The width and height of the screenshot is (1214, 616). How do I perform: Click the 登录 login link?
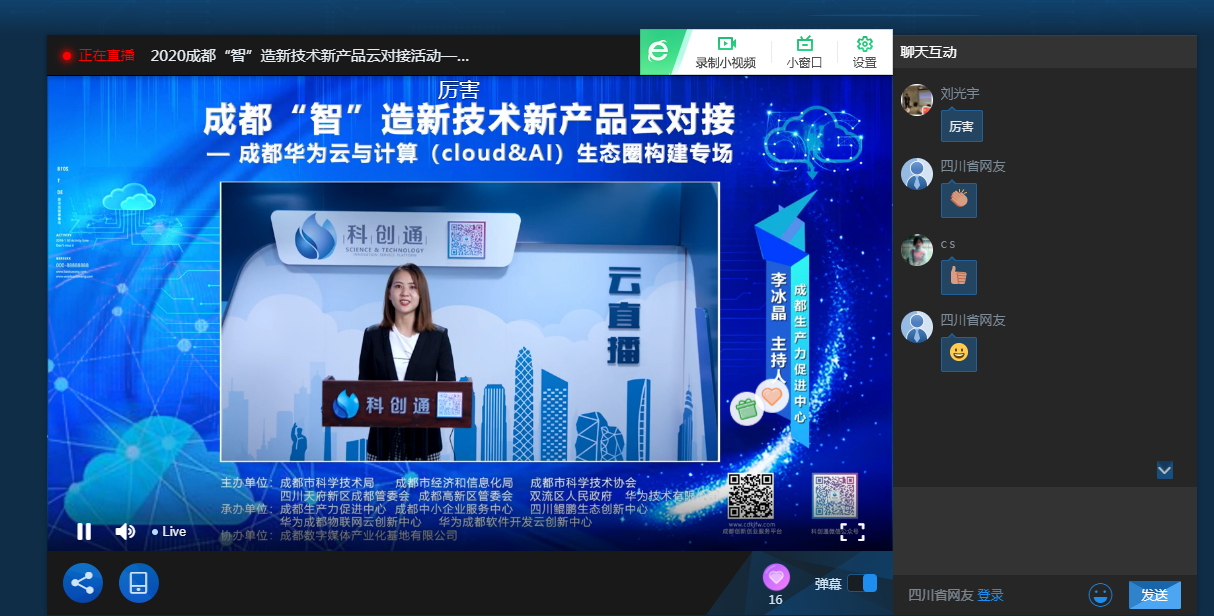tap(990, 595)
